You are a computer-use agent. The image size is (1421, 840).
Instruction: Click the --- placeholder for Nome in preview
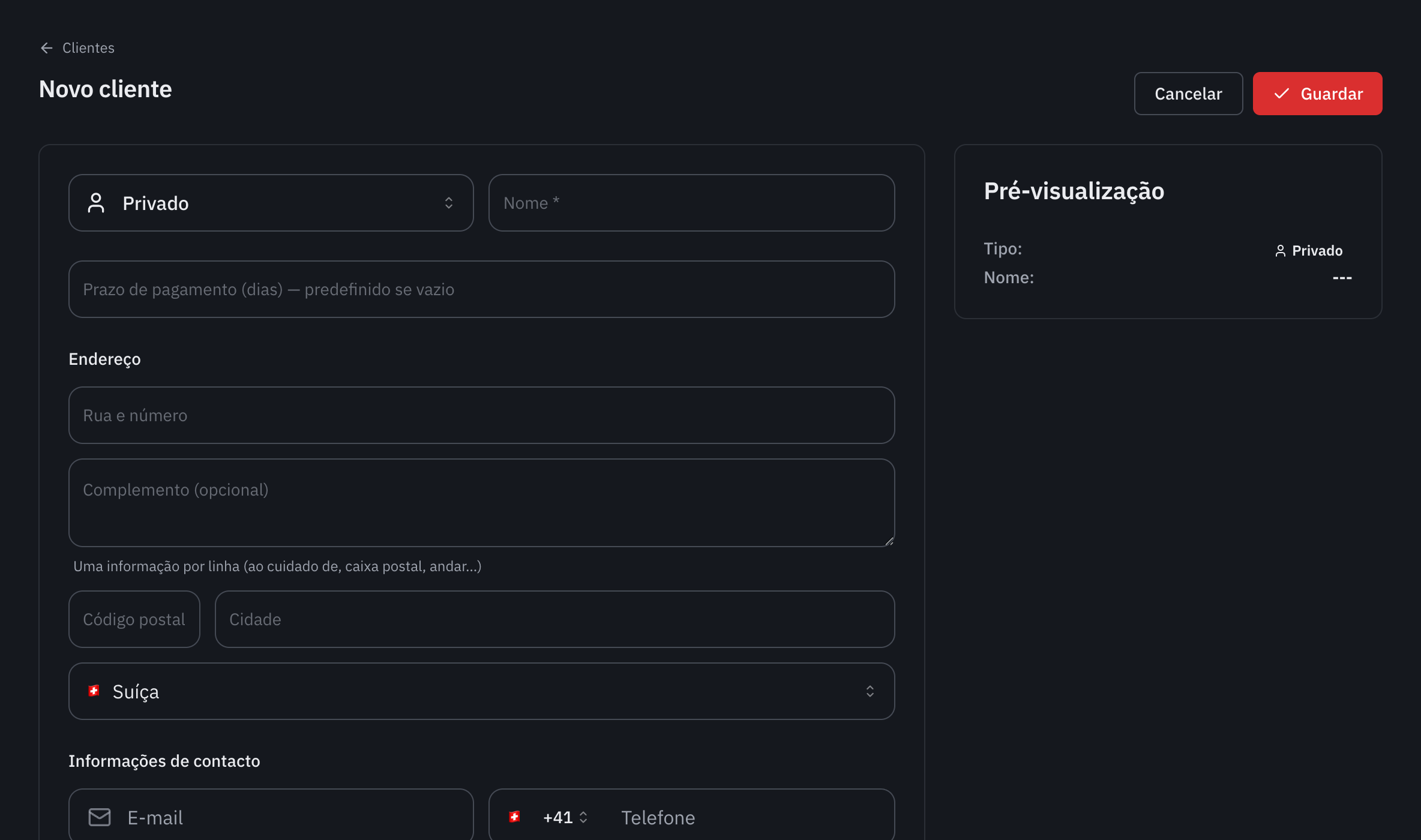click(1342, 278)
